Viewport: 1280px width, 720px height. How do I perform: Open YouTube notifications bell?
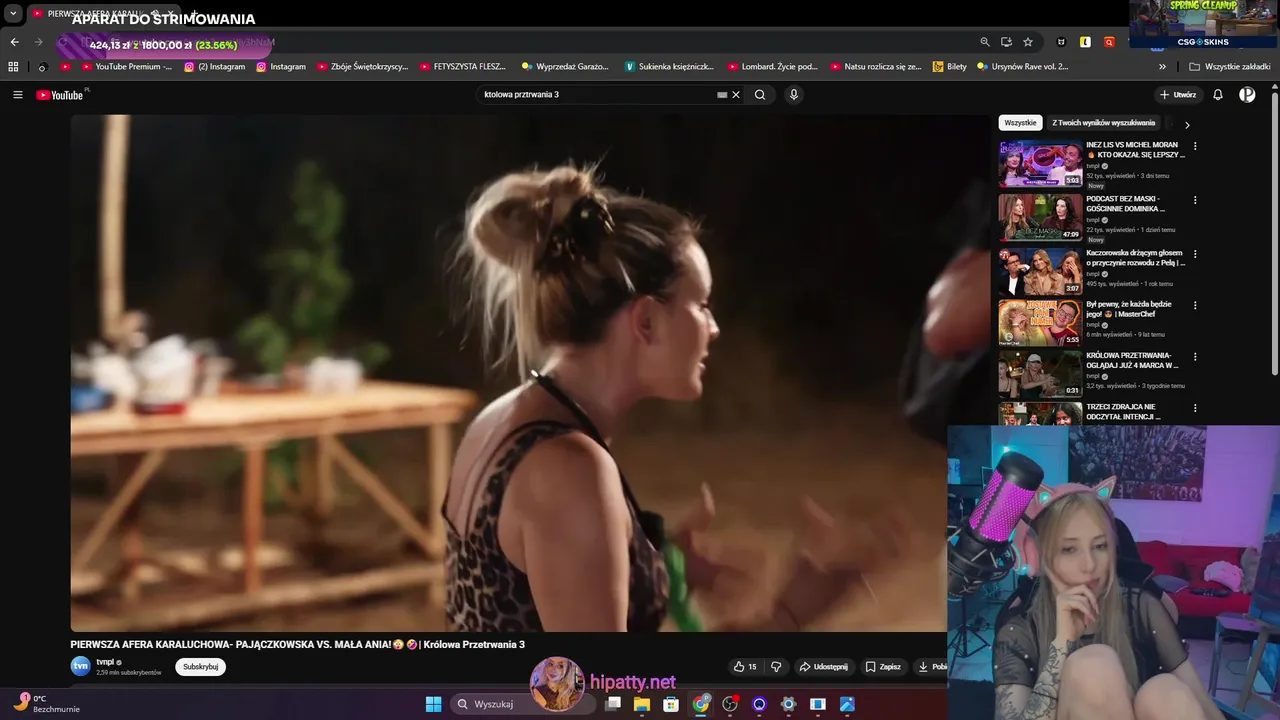point(1218,95)
